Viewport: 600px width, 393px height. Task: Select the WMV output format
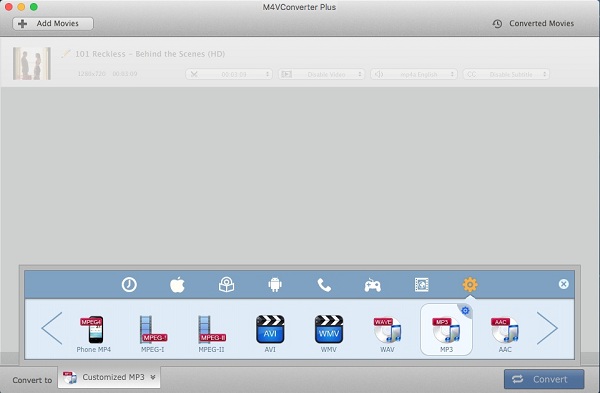pos(329,334)
